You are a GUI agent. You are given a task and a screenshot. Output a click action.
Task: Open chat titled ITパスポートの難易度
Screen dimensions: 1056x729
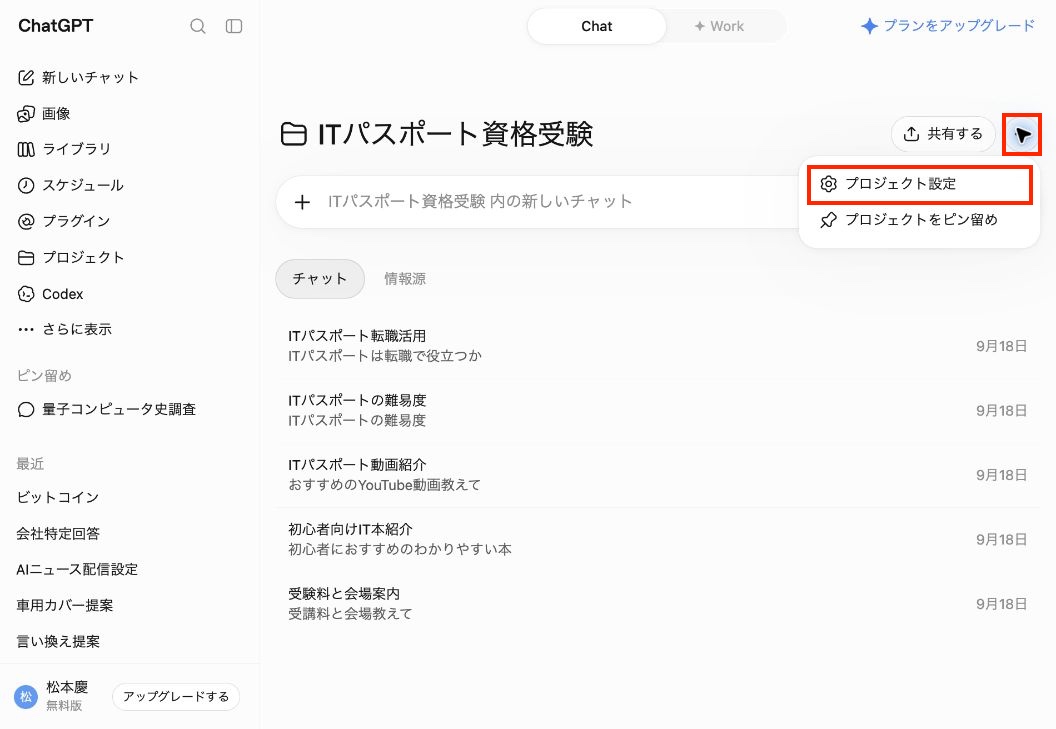coord(657,410)
